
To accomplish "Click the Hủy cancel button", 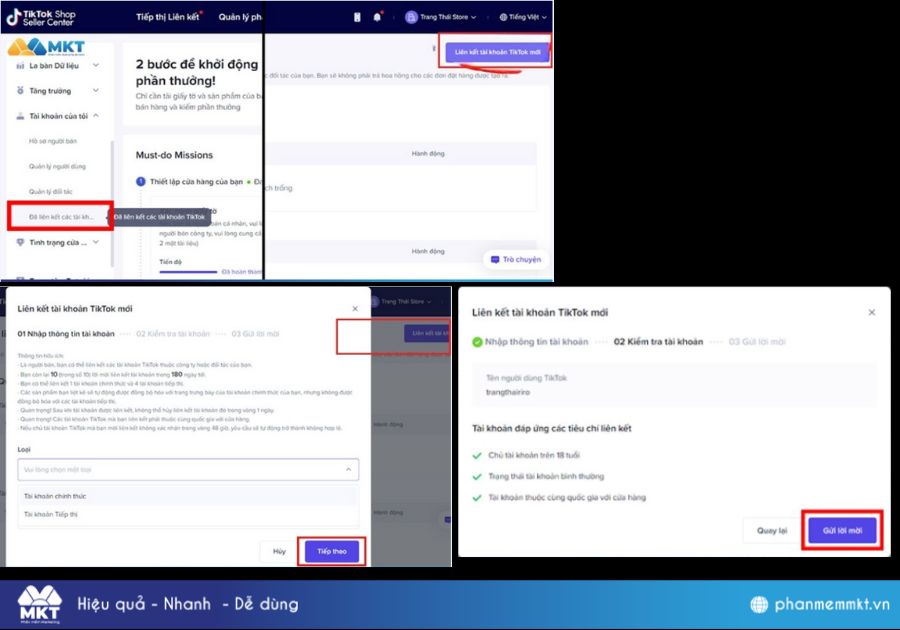I will [x=279, y=551].
